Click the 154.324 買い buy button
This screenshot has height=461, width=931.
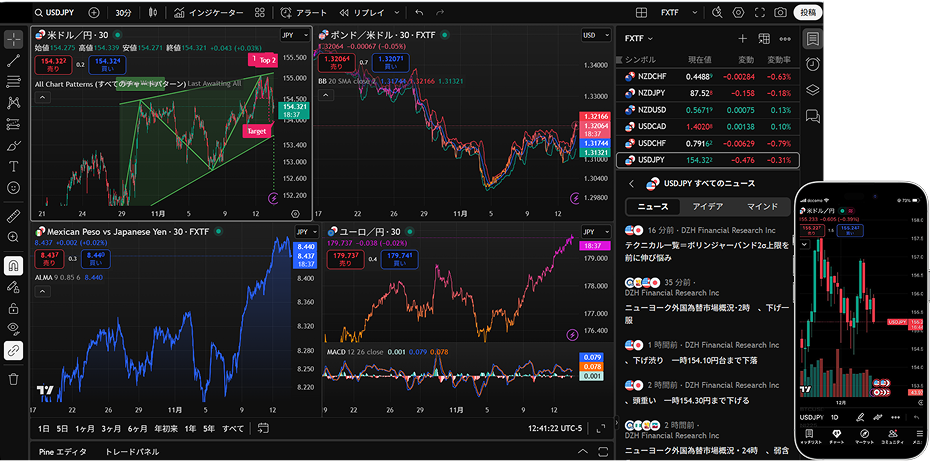[107, 65]
